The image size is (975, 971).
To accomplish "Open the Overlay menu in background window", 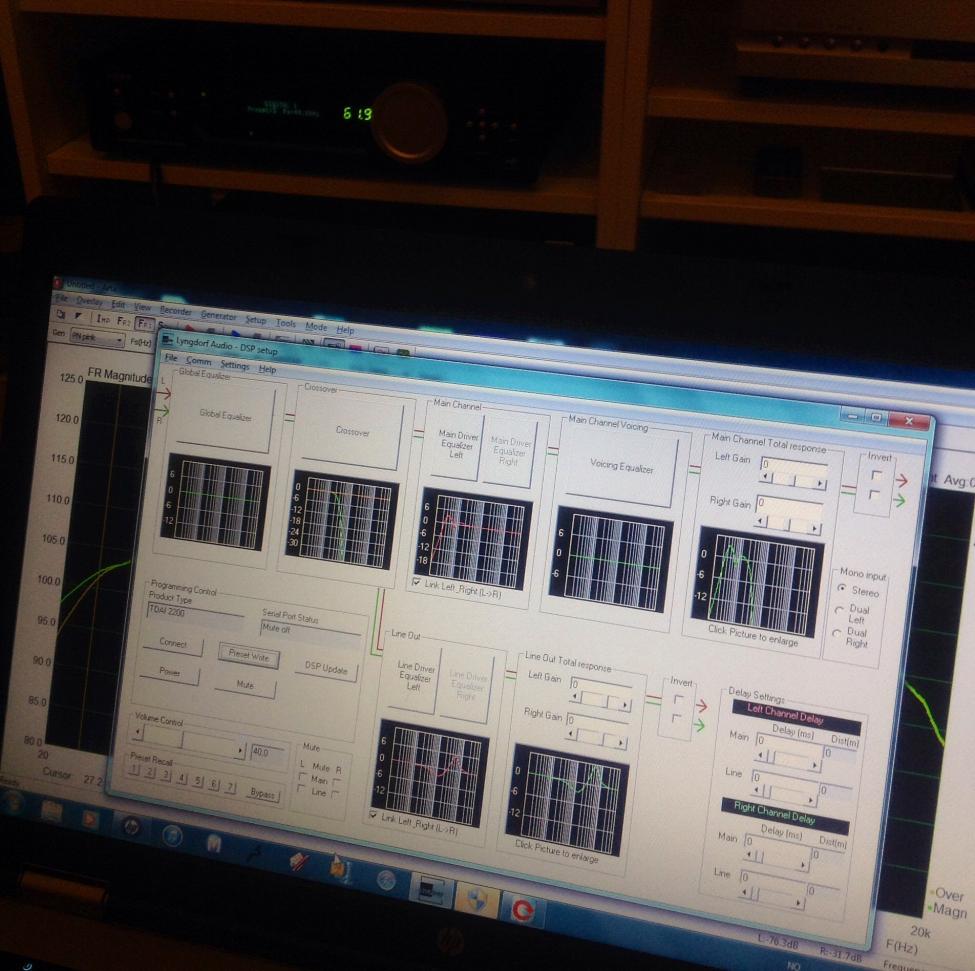I will pyautogui.click(x=89, y=301).
